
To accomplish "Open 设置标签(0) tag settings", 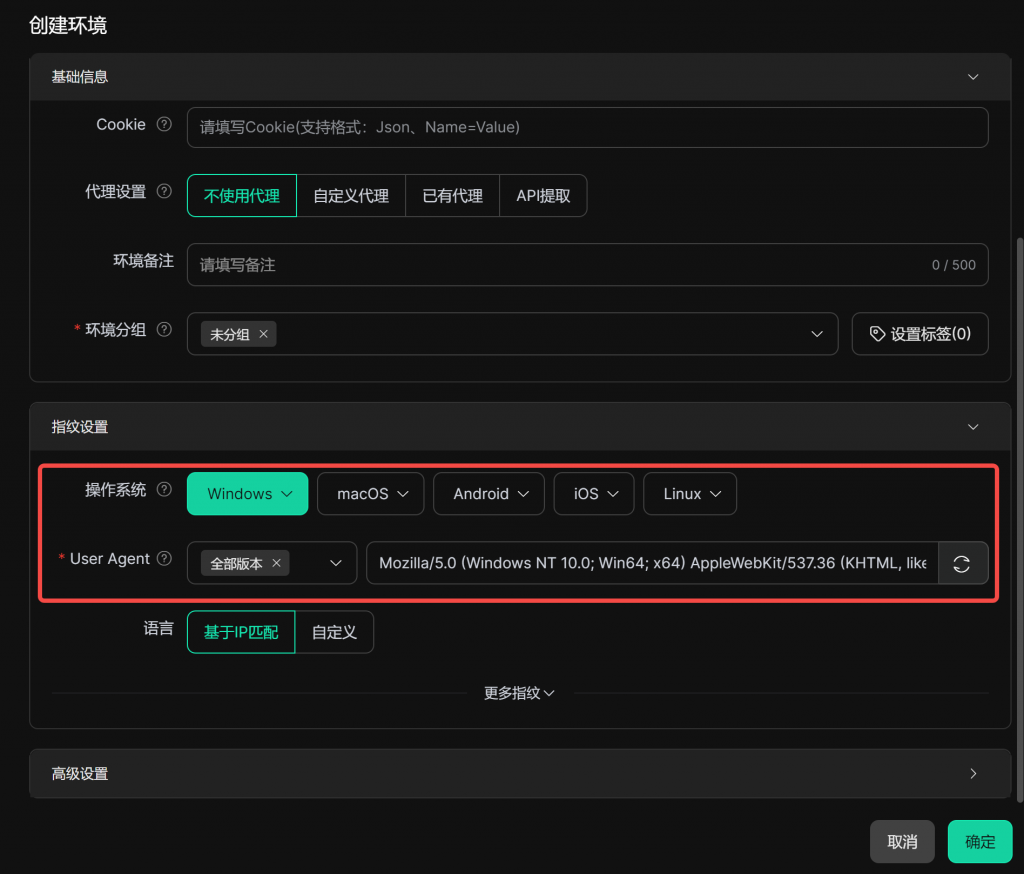I will tap(920, 334).
